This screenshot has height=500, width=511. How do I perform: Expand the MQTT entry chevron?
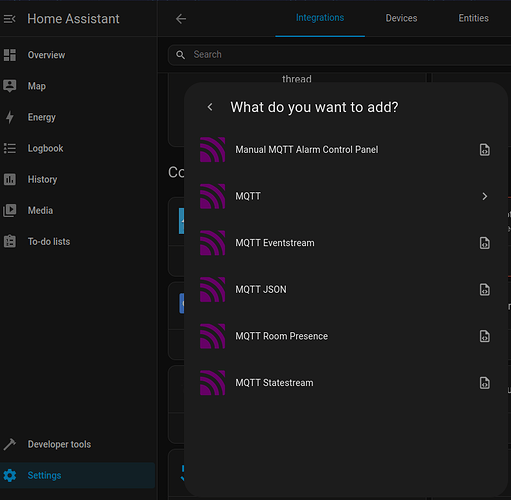tap(485, 196)
